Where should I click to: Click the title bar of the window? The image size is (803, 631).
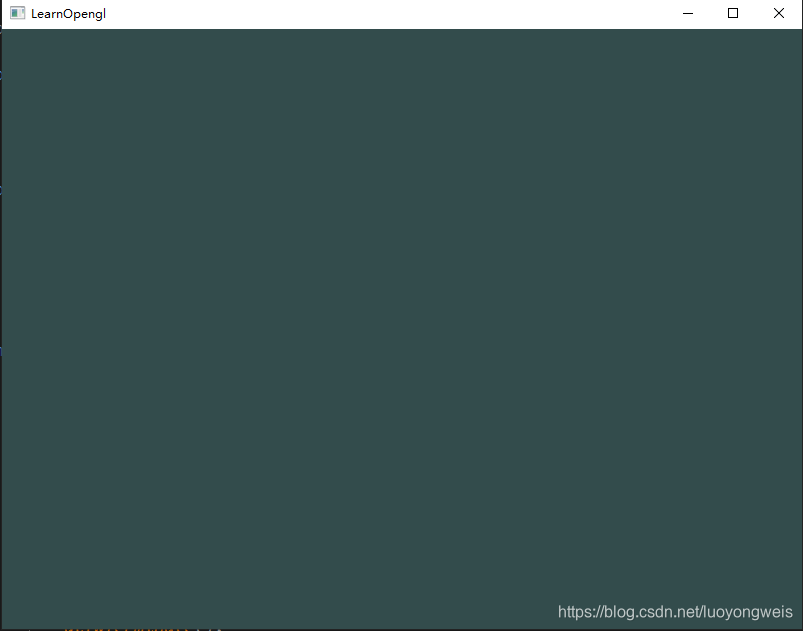(x=400, y=13)
